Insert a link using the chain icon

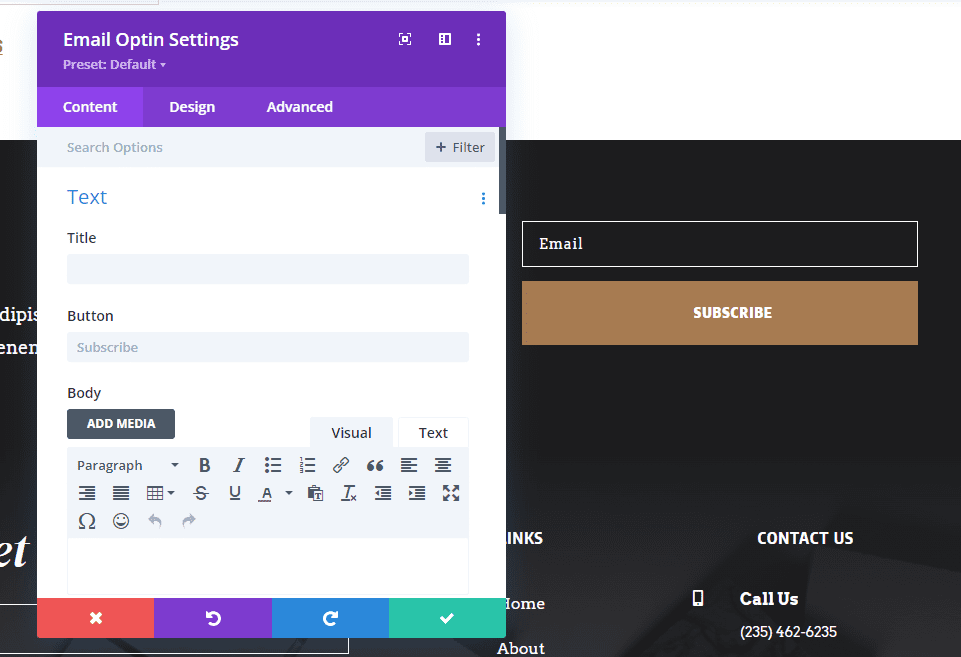(x=340, y=464)
